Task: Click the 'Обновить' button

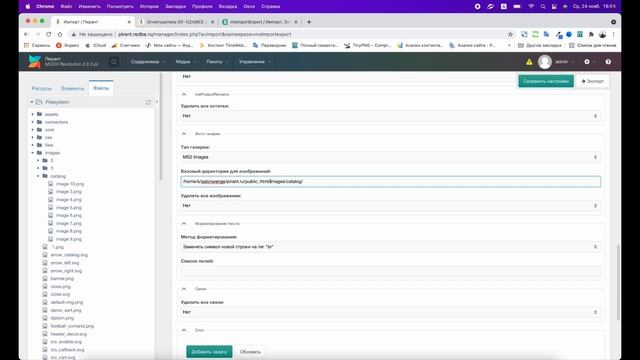Action: [x=250, y=352]
